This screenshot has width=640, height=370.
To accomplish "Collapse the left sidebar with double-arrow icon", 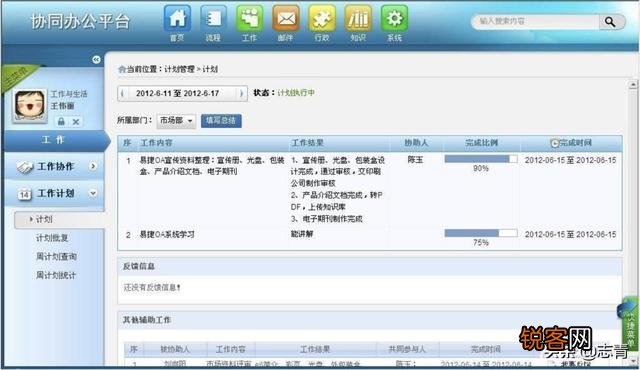I will [96, 60].
